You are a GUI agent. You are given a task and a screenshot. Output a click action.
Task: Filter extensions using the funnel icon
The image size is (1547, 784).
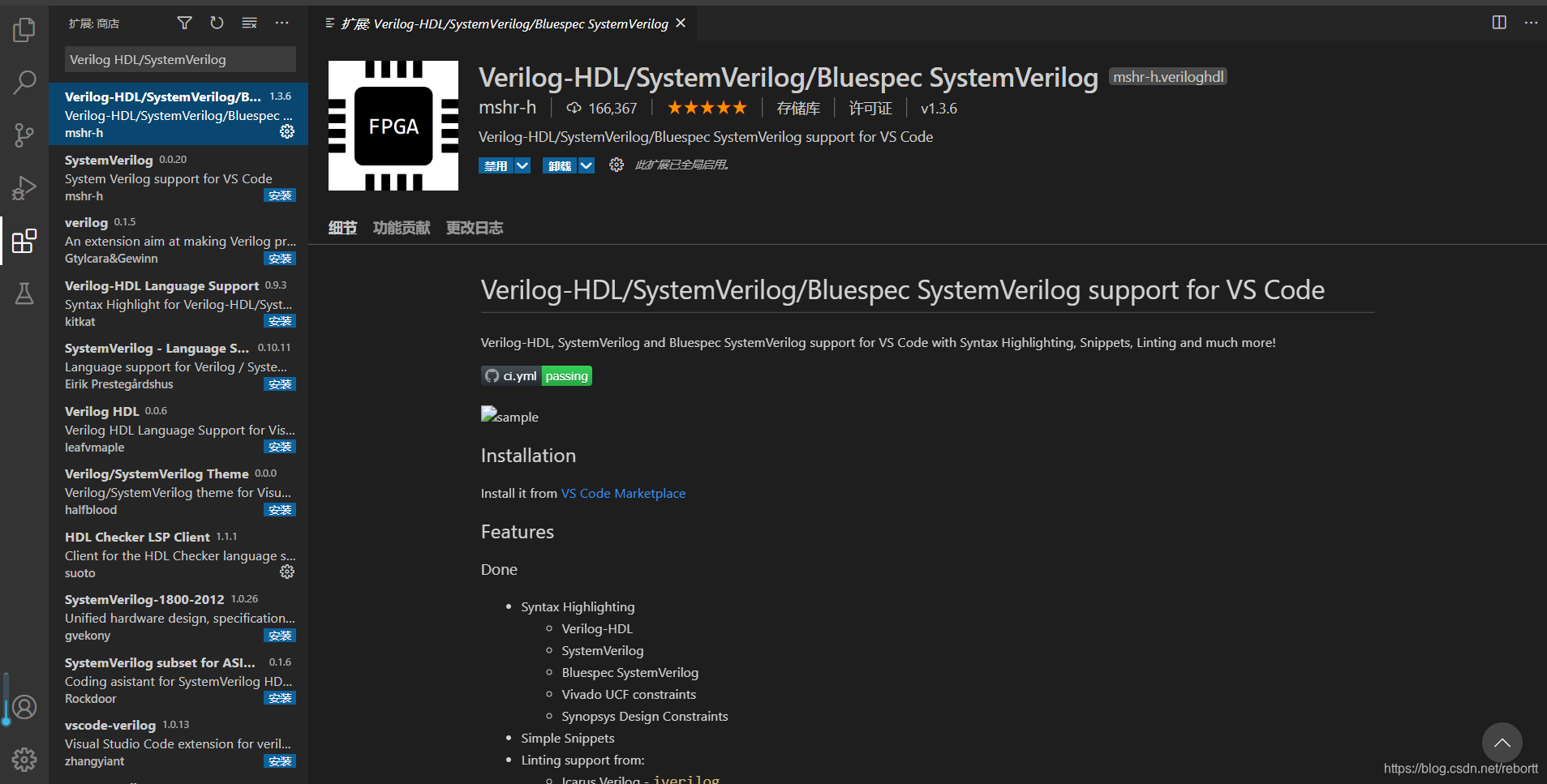click(x=185, y=23)
